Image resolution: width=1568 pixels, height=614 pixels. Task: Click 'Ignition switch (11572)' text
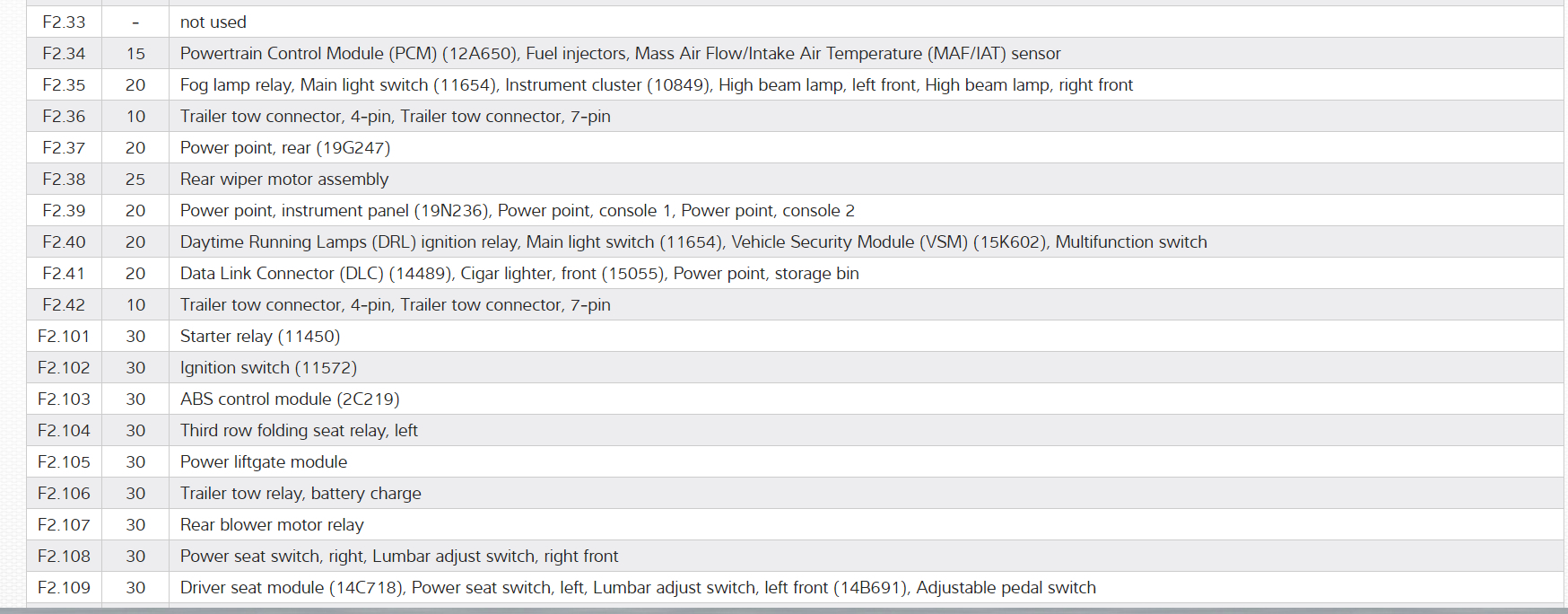click(x=268, y=368)
